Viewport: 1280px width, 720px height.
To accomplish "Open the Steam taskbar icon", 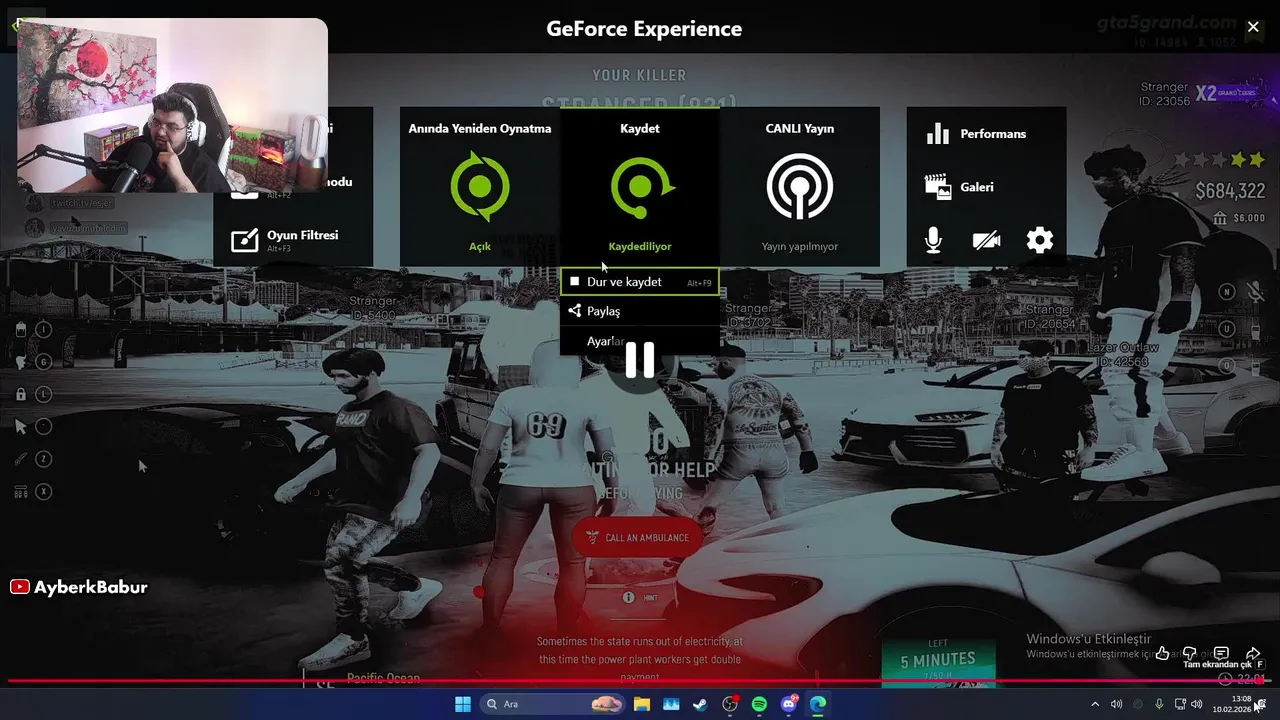I will (700, 704).
